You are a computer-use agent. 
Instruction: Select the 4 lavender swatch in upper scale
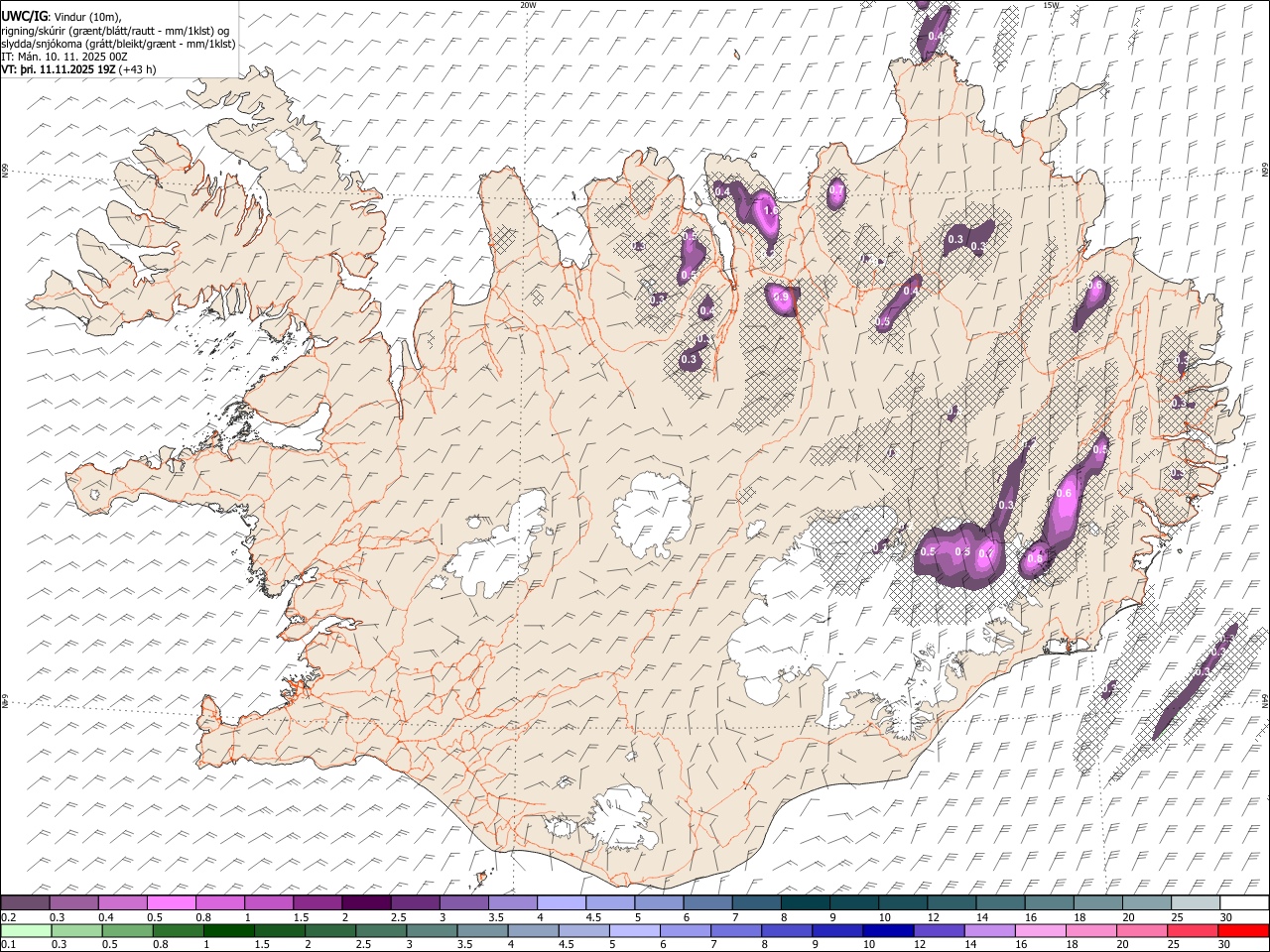561,902
